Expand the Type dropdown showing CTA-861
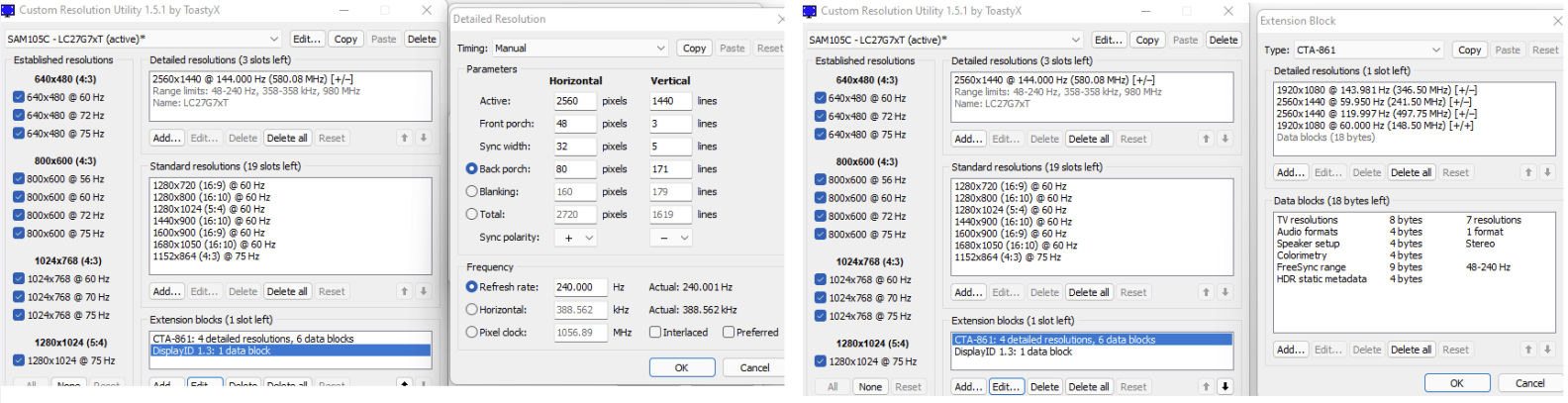This screenshot has width=1568, height=403. coord(1369,50)
